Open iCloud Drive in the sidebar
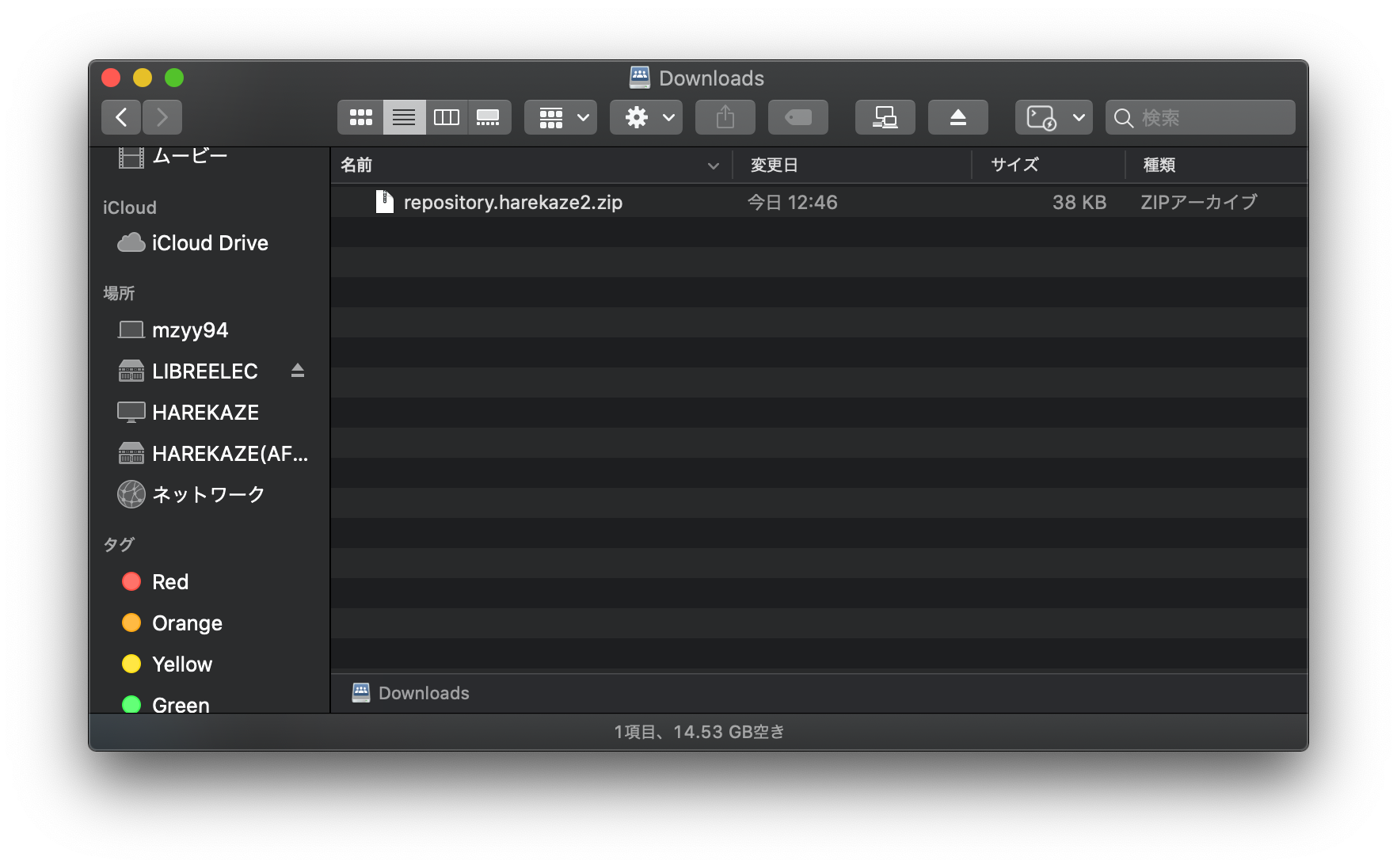Viewport: 1397px width, 868px height. click(x=211, y=242)
